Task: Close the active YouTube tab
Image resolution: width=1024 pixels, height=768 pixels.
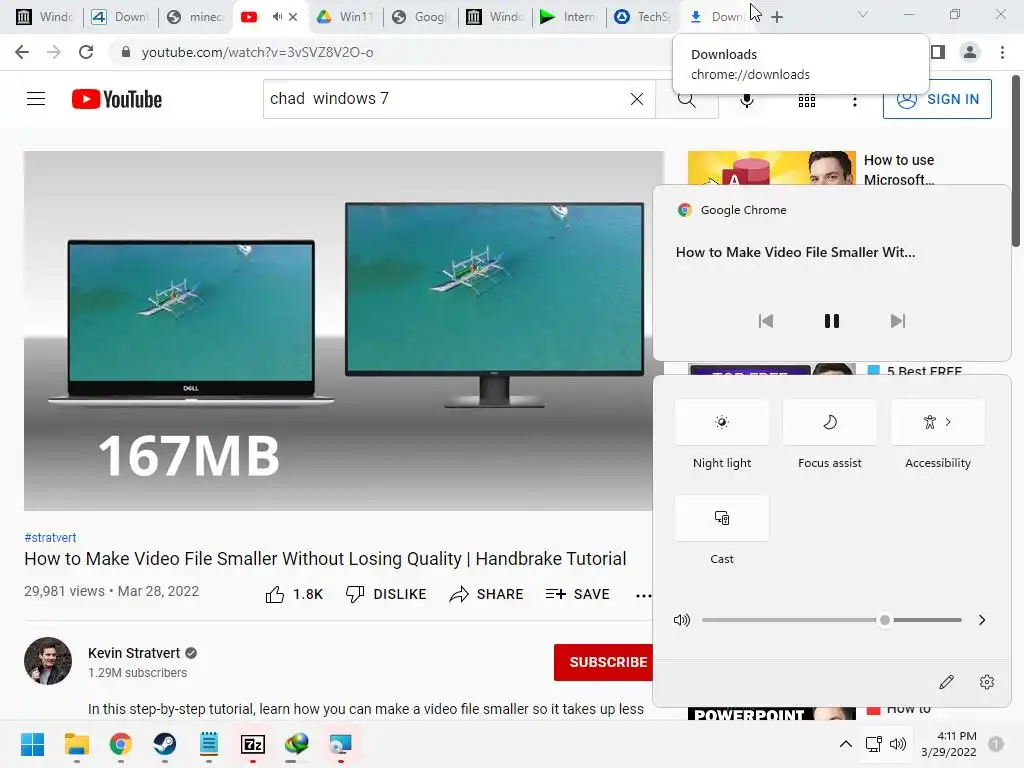Action: point(293,17)
